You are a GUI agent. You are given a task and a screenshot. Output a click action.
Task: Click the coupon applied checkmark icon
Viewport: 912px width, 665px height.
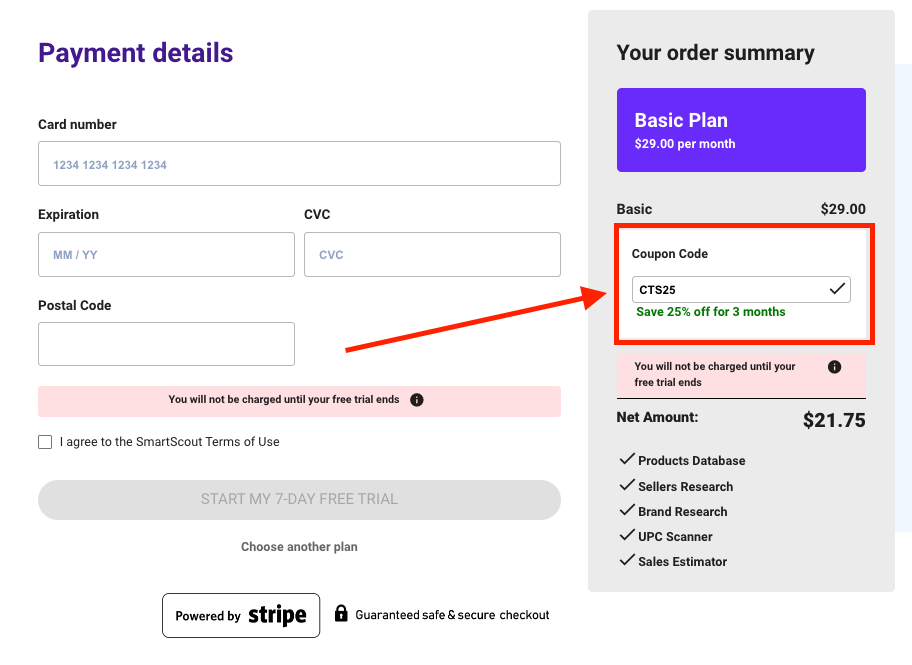coord(838,289)
